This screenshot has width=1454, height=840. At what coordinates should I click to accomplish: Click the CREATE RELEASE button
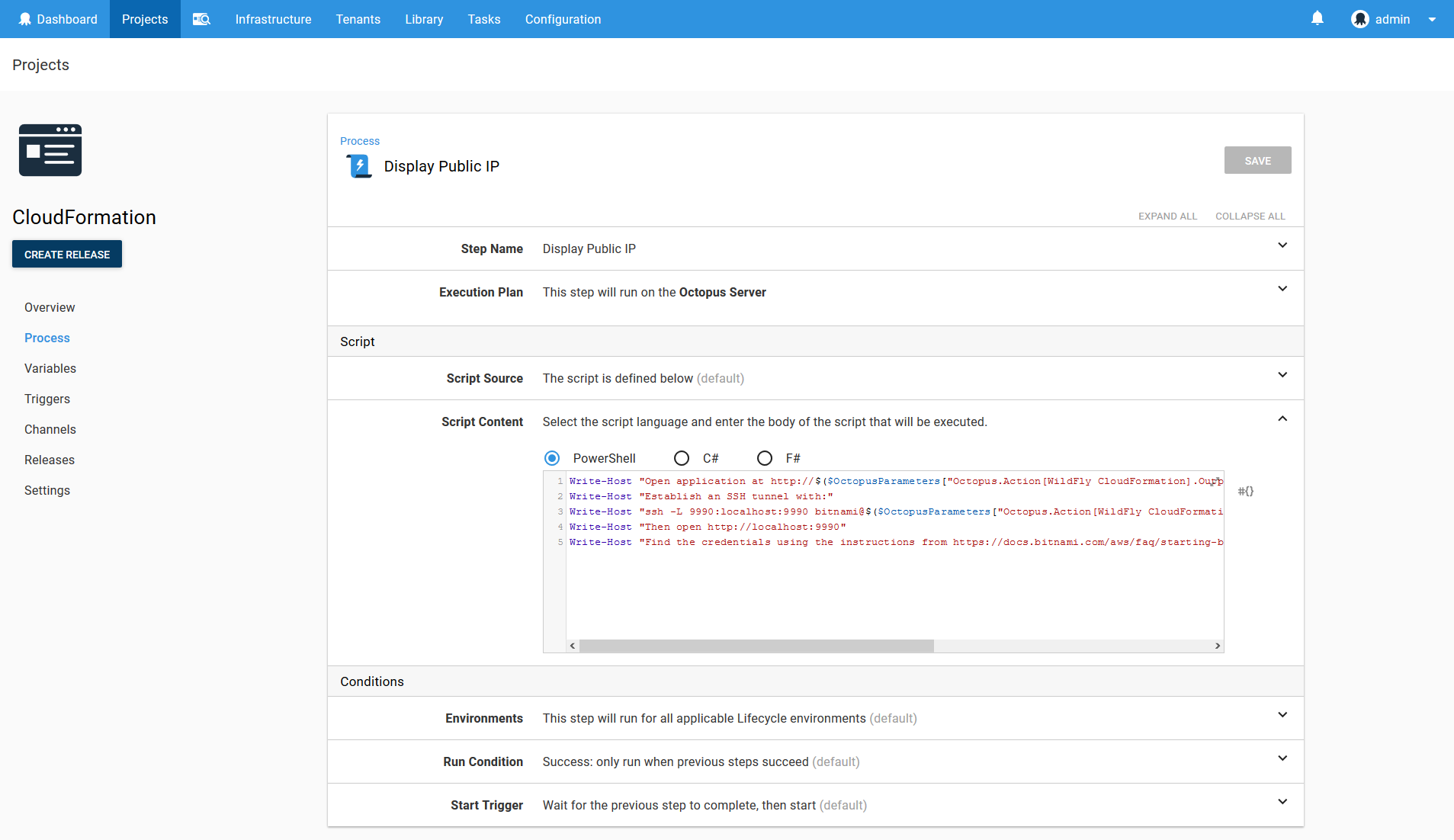click(x=66, y=254)
